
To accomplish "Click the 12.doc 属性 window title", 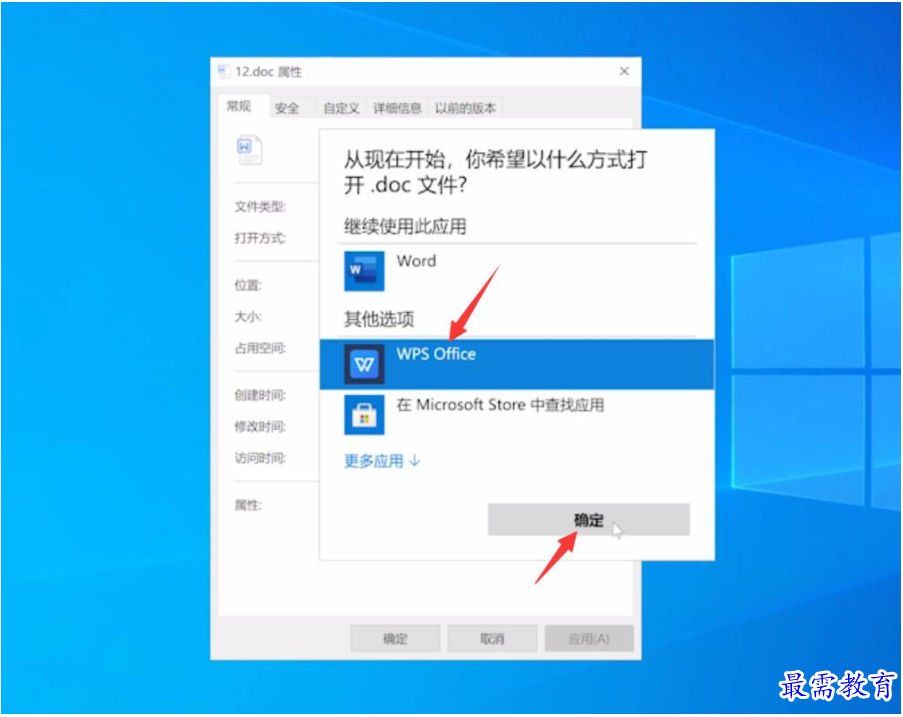I will point(268,72).
